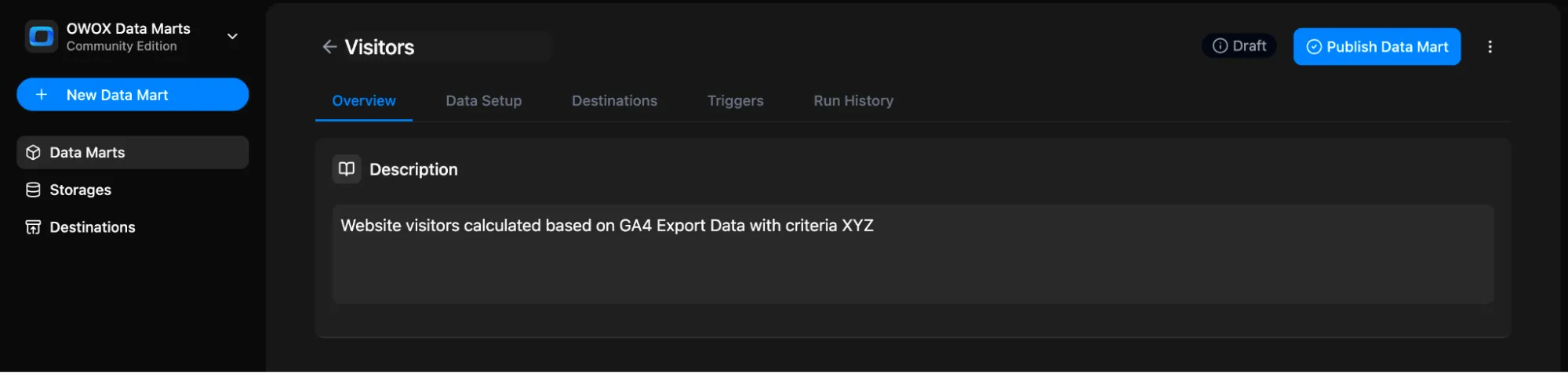
Task: Go back using the arrow beside Visitors
Action: coord(329,47)
